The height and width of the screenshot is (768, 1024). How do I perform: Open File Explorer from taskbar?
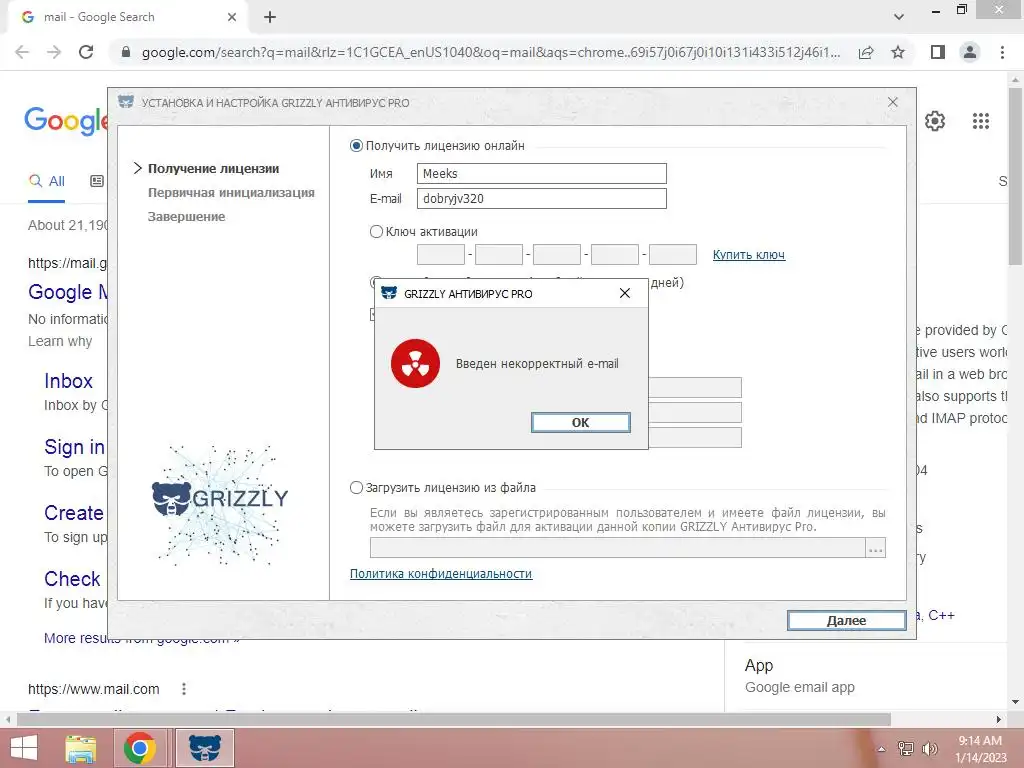(x=80, y=748)
